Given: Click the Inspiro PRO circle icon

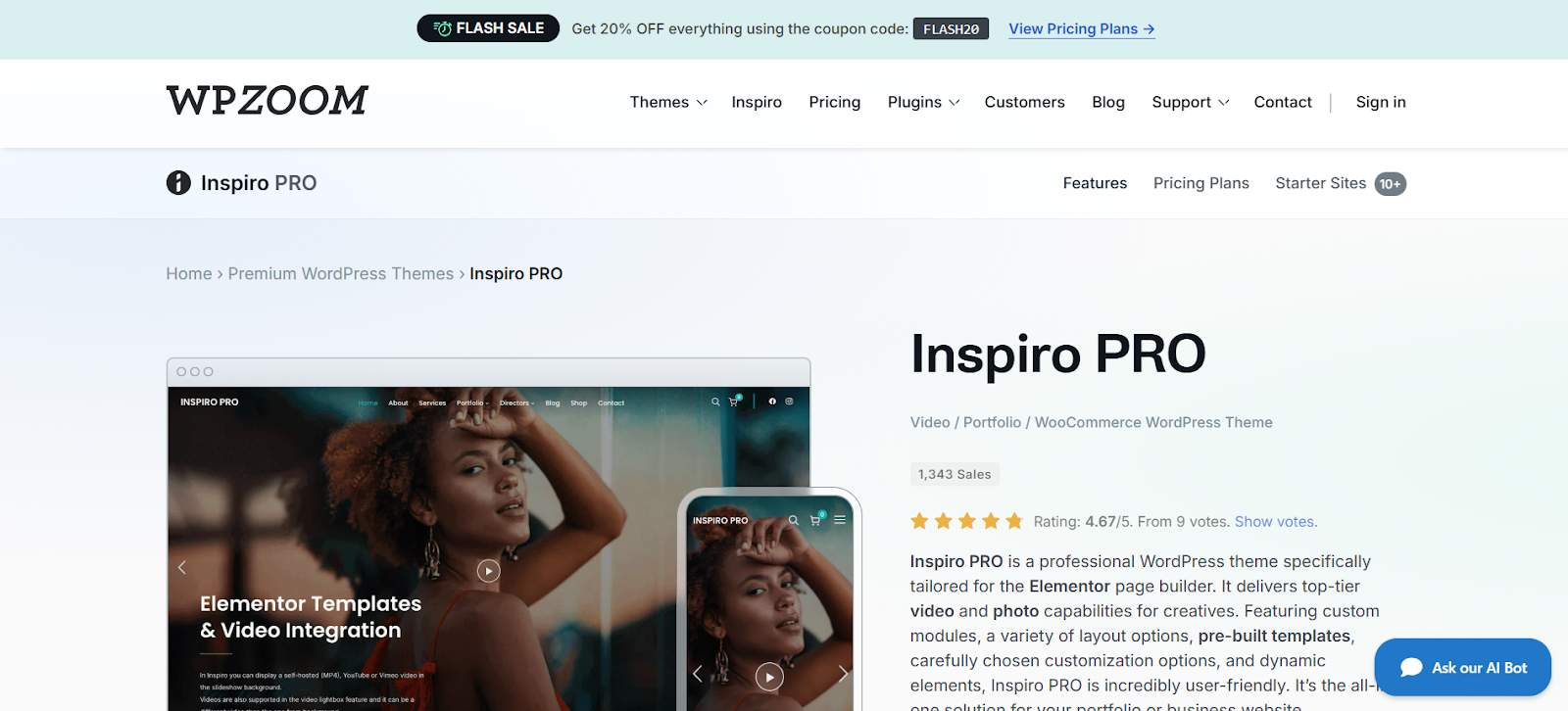Looking at the screenshot, I should click(178, 183).
